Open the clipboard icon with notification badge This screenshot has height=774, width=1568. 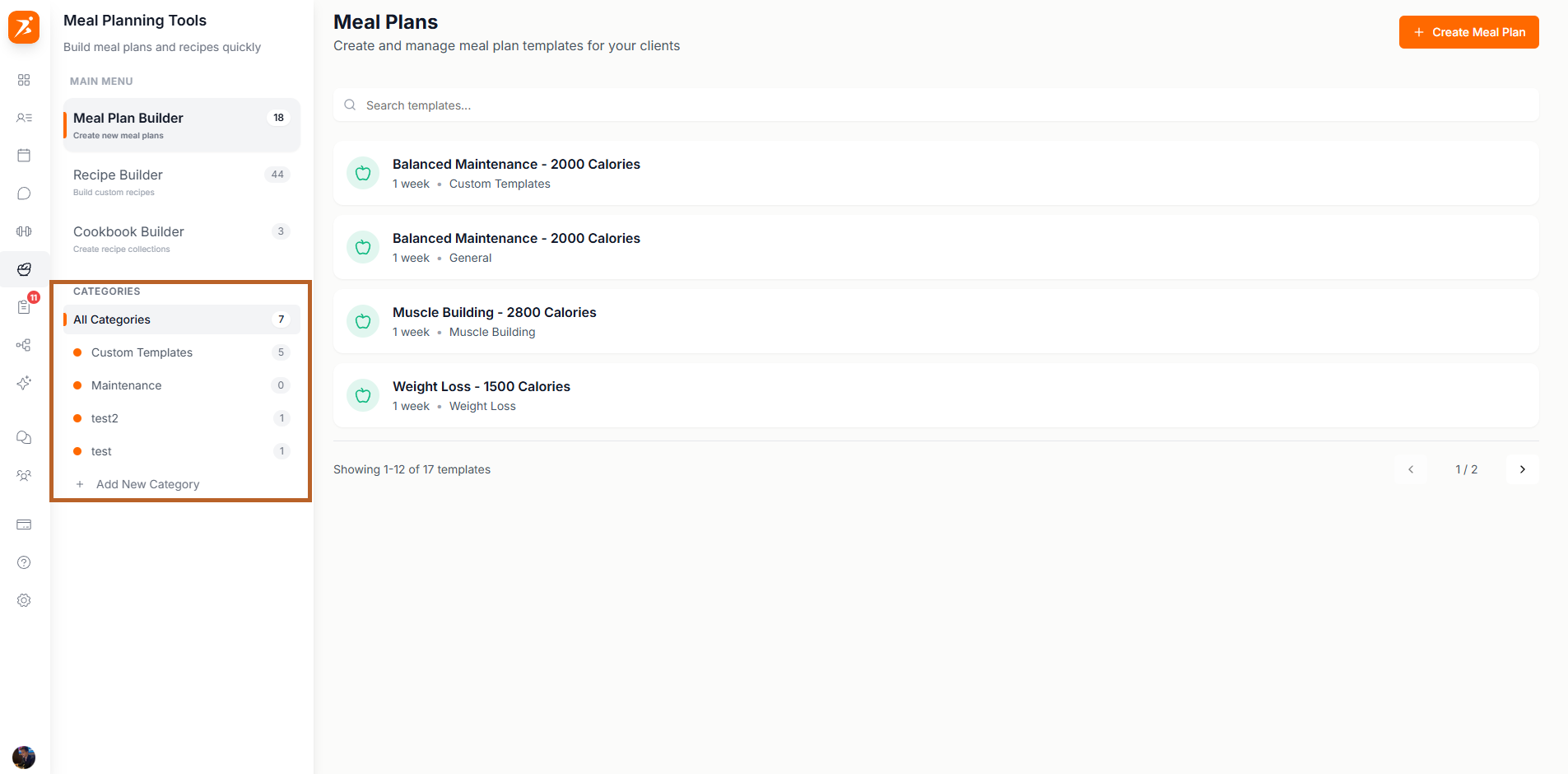[24, 306]
